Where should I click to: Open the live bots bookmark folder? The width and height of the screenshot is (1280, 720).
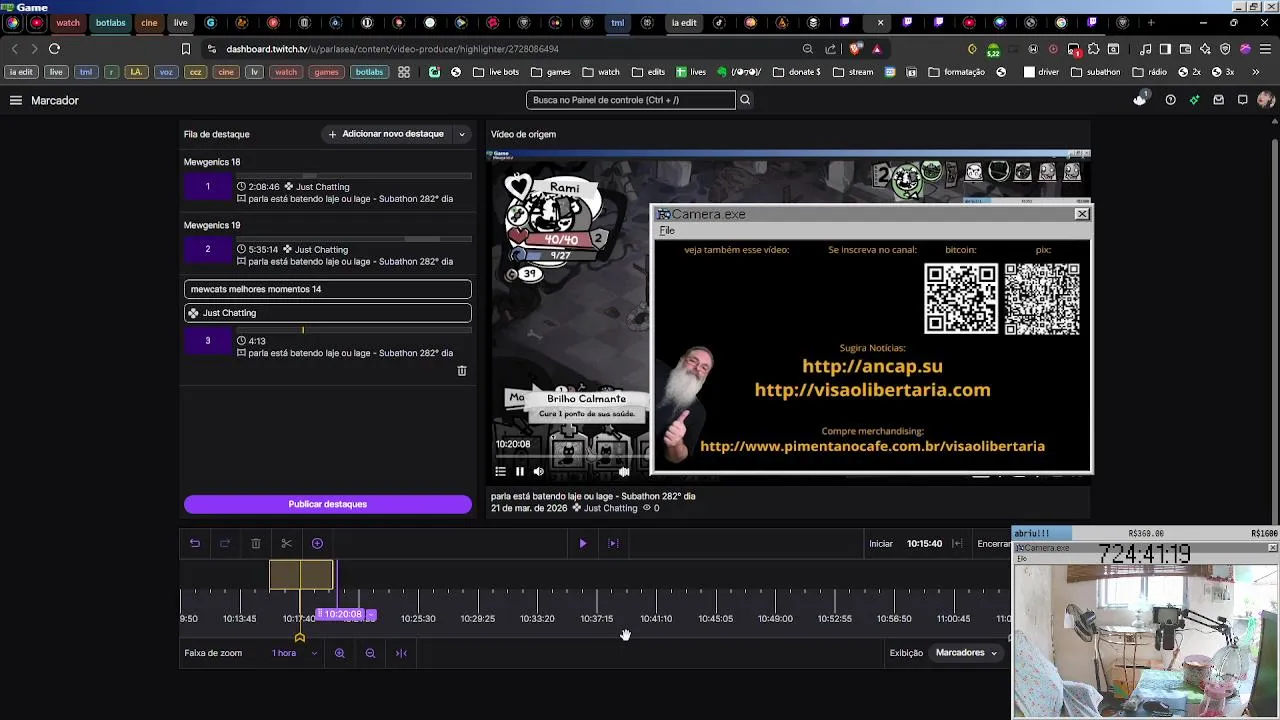pyautogui.click(x=496, y=72)
